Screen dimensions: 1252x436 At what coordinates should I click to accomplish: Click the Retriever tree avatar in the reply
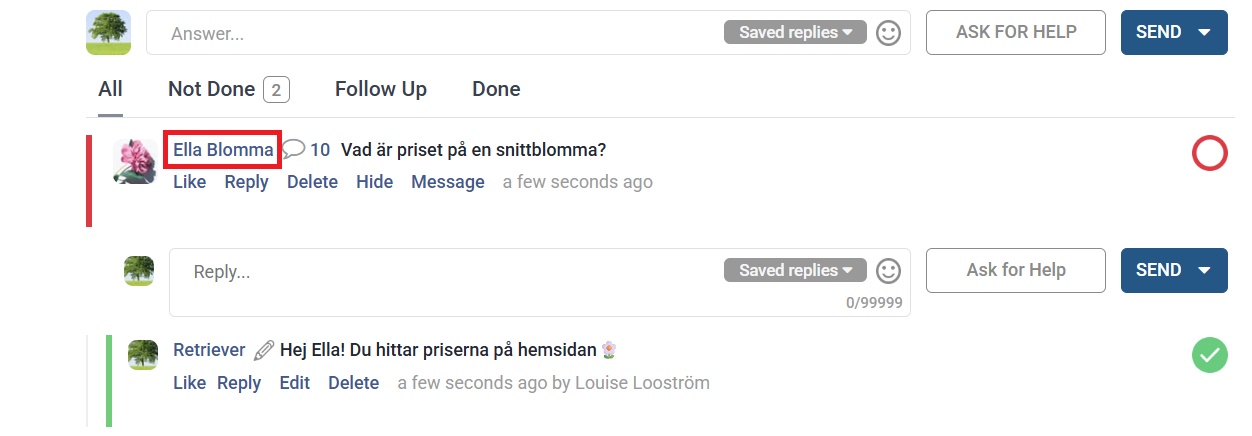click(143, 354)
